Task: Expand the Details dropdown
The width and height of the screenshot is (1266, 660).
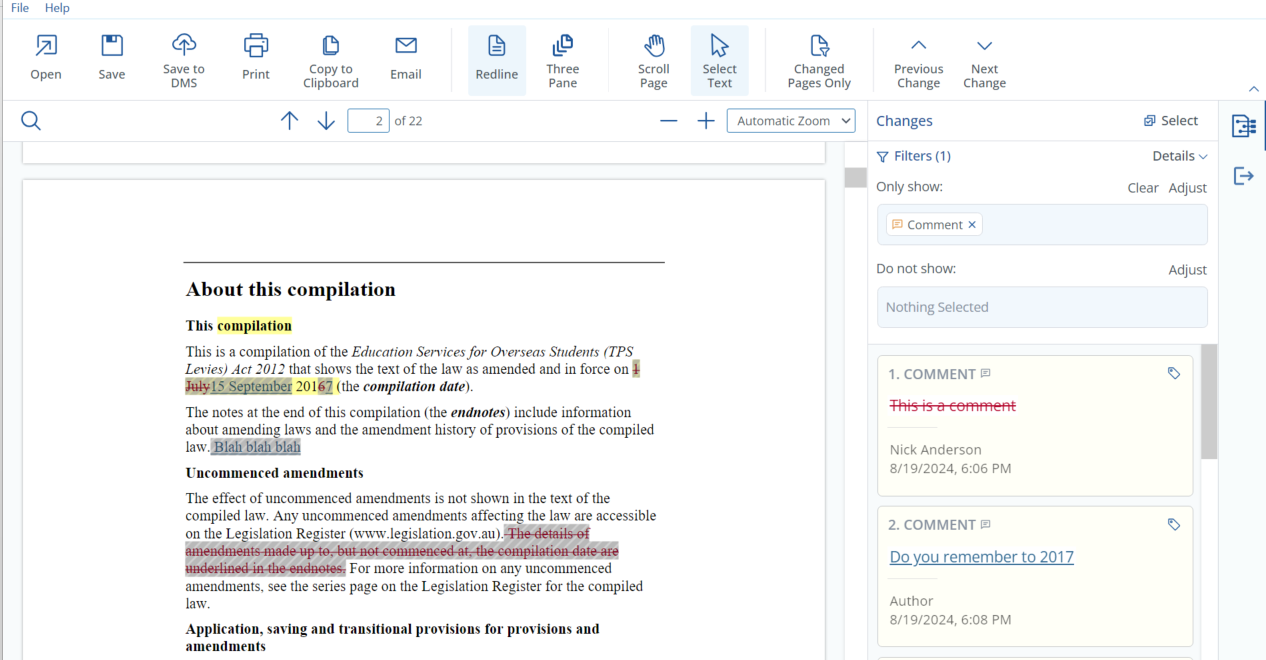Action: [1180, 156]
